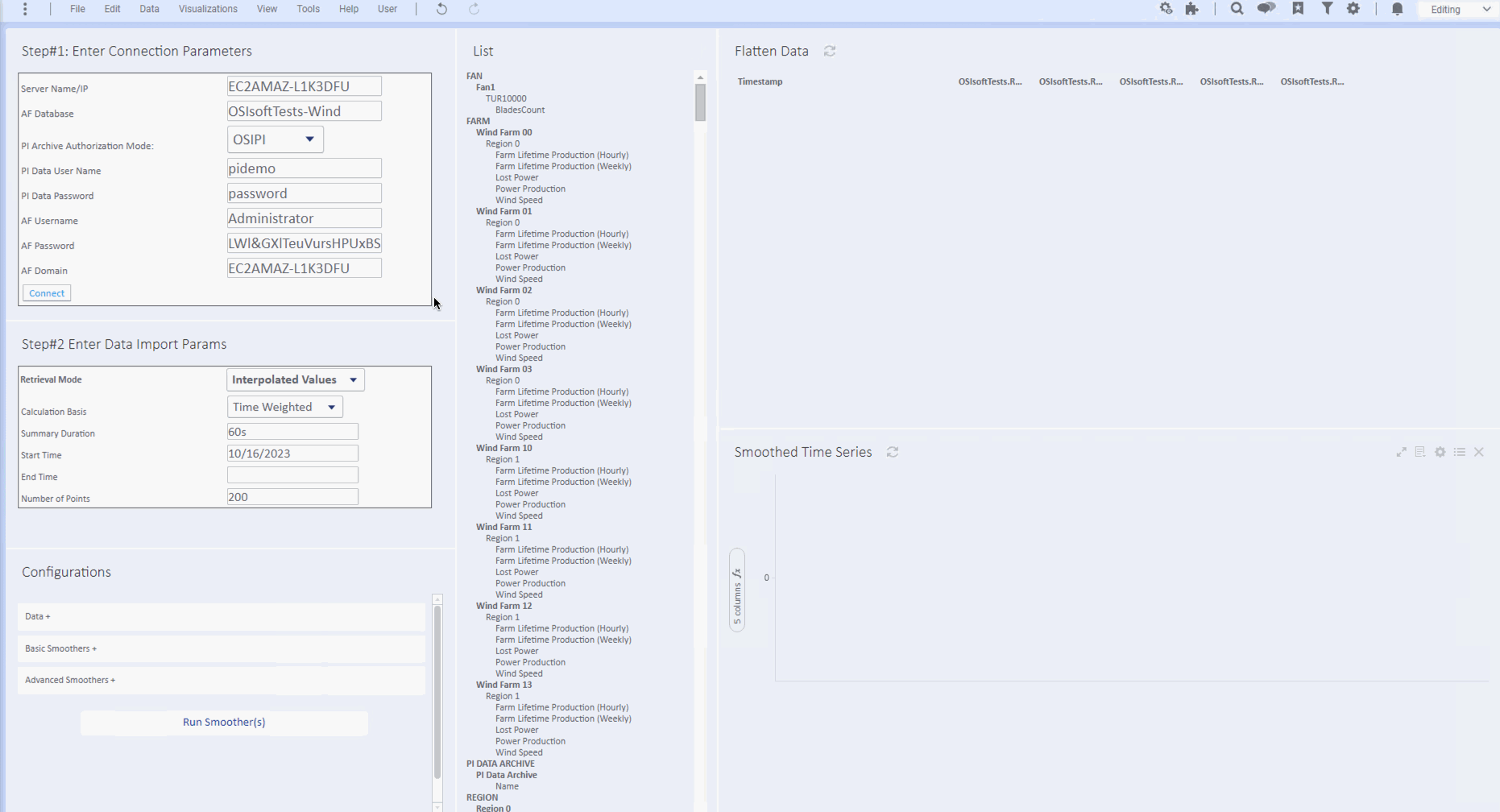Viewport: 1500px width, 812px height.
Task: Click the redo arrow icon
Action: pos(474,9)
